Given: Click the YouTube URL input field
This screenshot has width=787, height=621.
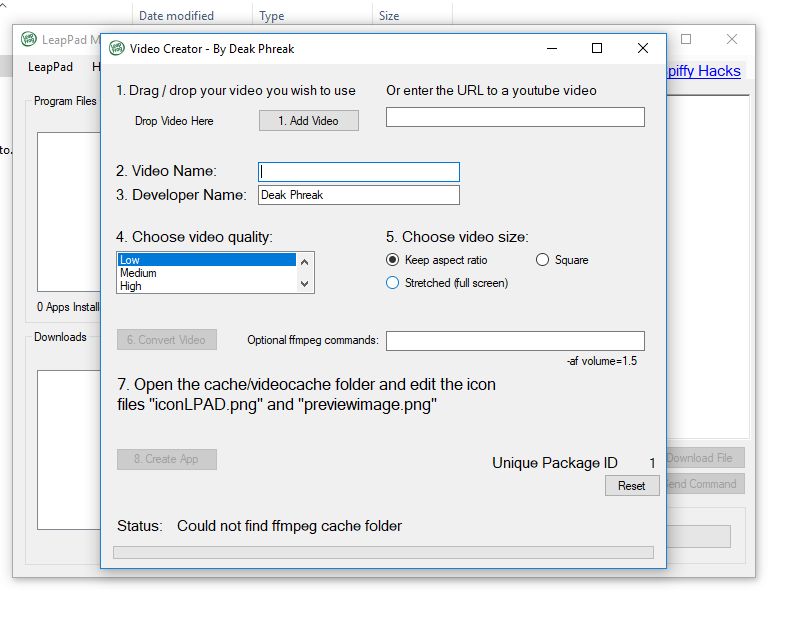Looking at the screenshot, I should click(515, 118).
